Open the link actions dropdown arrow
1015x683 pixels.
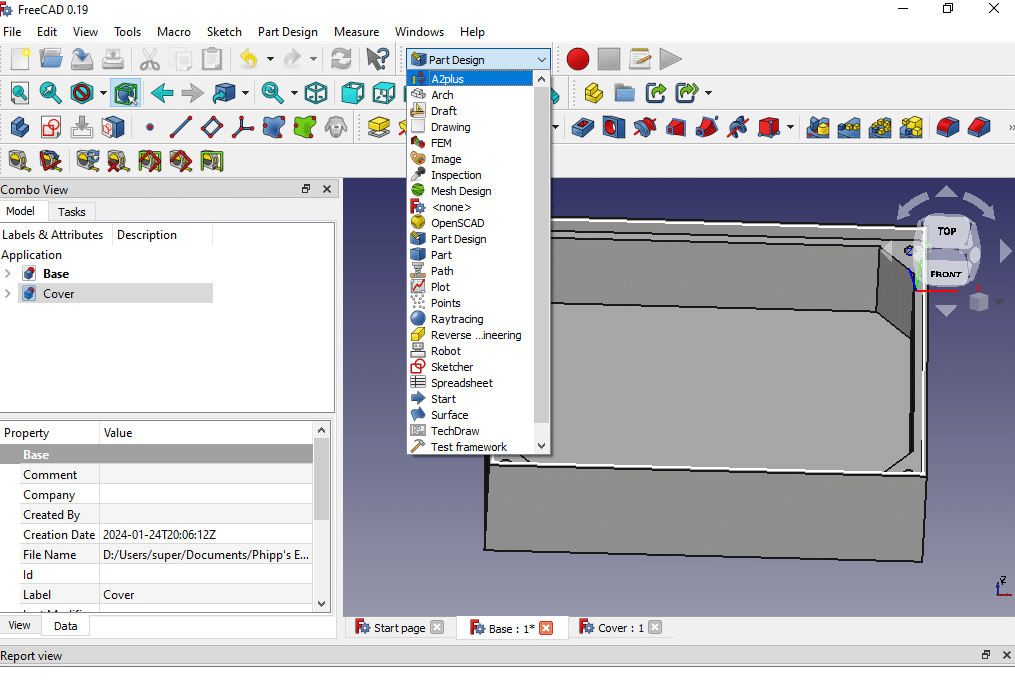[x=709, y=93]
